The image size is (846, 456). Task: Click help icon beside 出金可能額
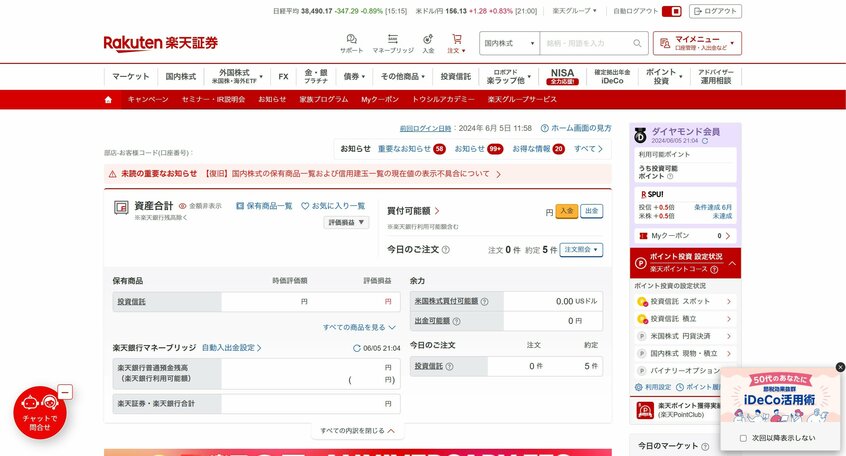click(456, 321)
